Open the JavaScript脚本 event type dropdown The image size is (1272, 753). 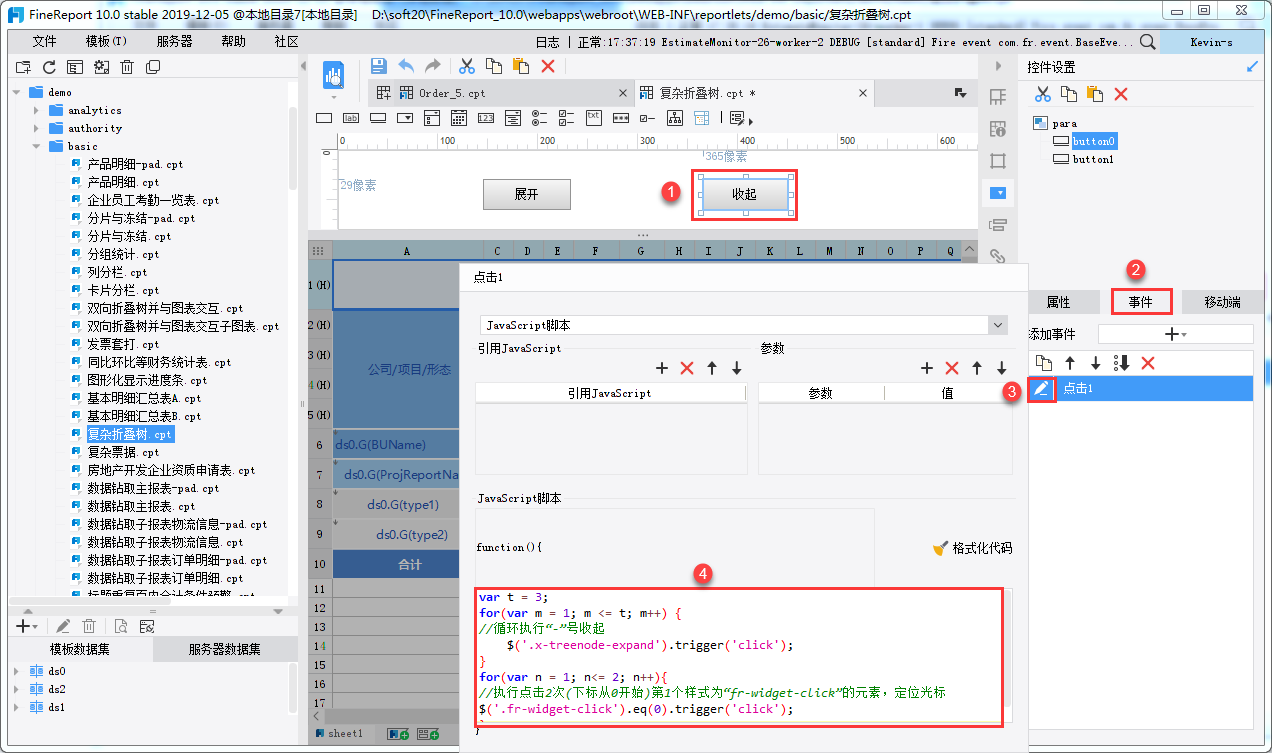996,325
